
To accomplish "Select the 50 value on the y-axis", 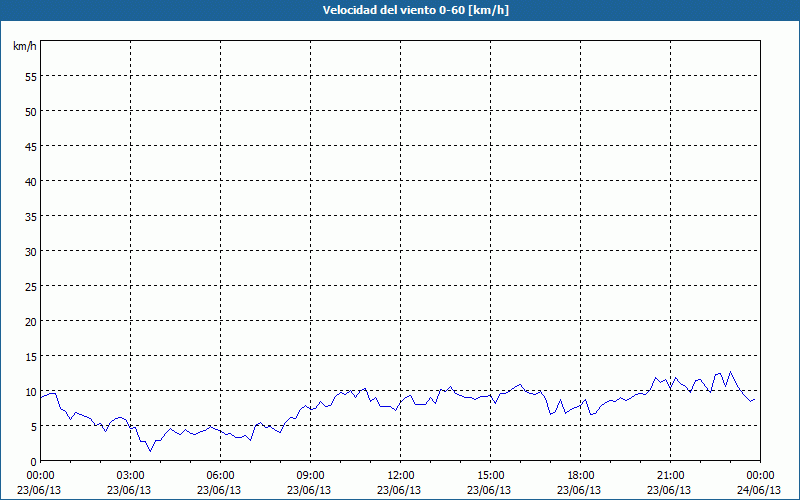I will pos(30,111).
